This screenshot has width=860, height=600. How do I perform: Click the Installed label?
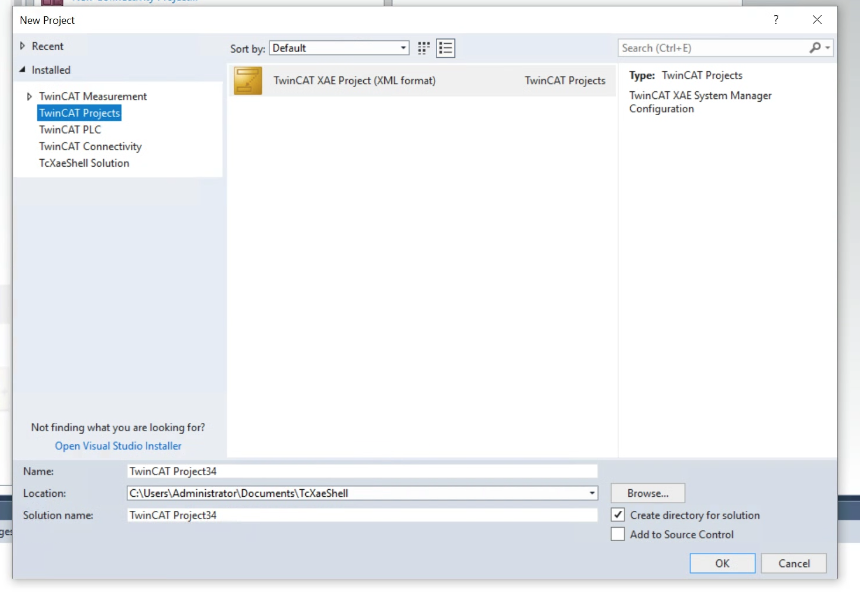(x=51, y=70)
